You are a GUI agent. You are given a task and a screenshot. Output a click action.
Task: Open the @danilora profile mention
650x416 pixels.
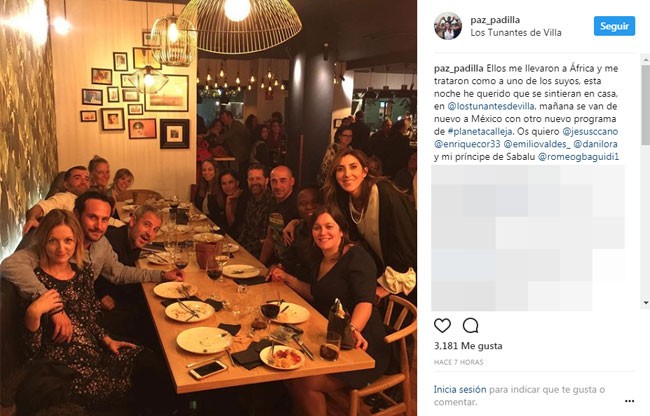pos(595,145)
